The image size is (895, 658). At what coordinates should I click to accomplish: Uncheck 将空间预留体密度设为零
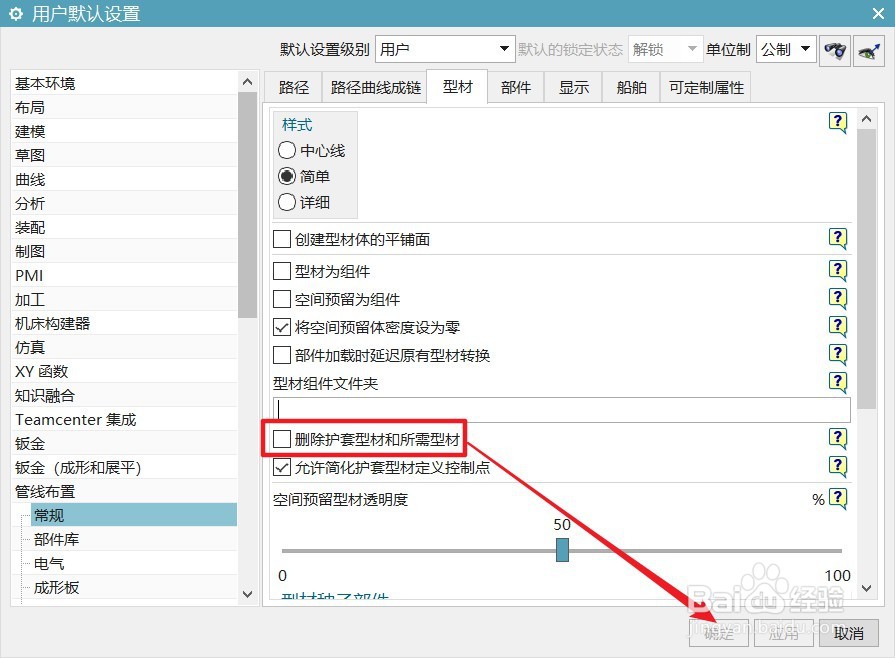pos(281,325)
